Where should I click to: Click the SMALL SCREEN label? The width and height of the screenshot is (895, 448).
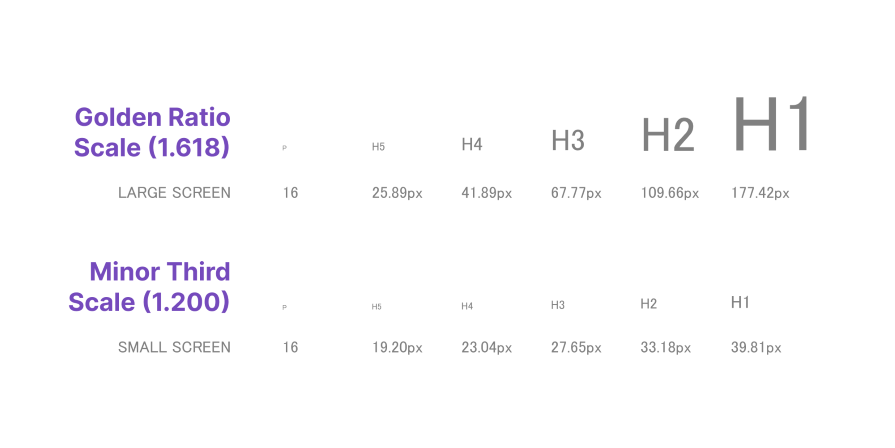(x=174, y=347)
